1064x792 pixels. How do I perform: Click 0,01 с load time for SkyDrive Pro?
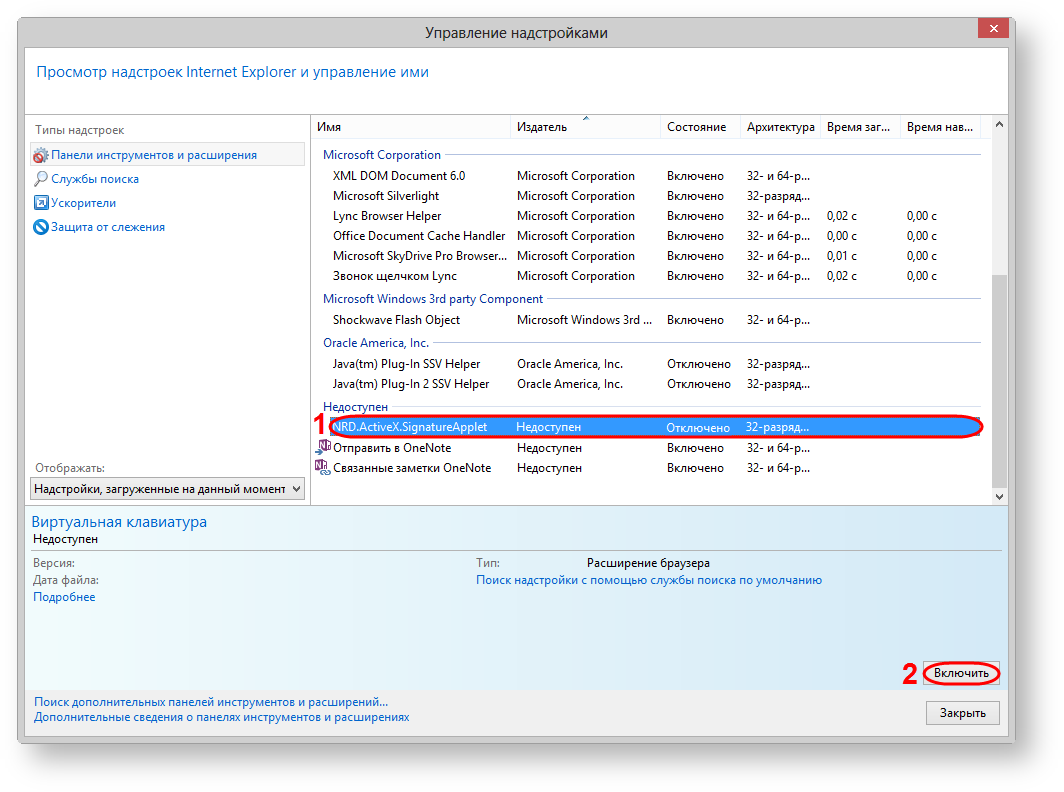(841, 256)
